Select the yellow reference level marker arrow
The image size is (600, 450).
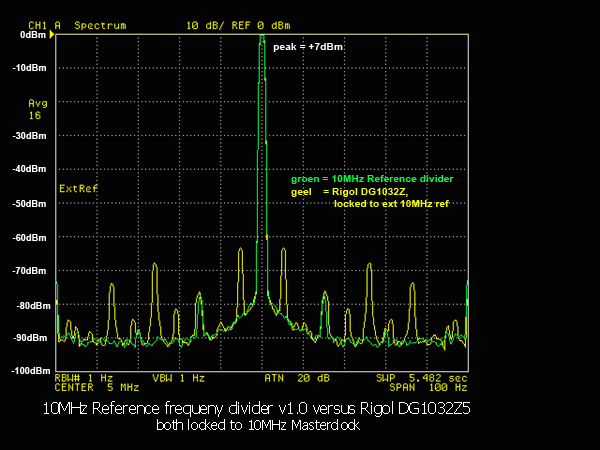click(52, 35)
